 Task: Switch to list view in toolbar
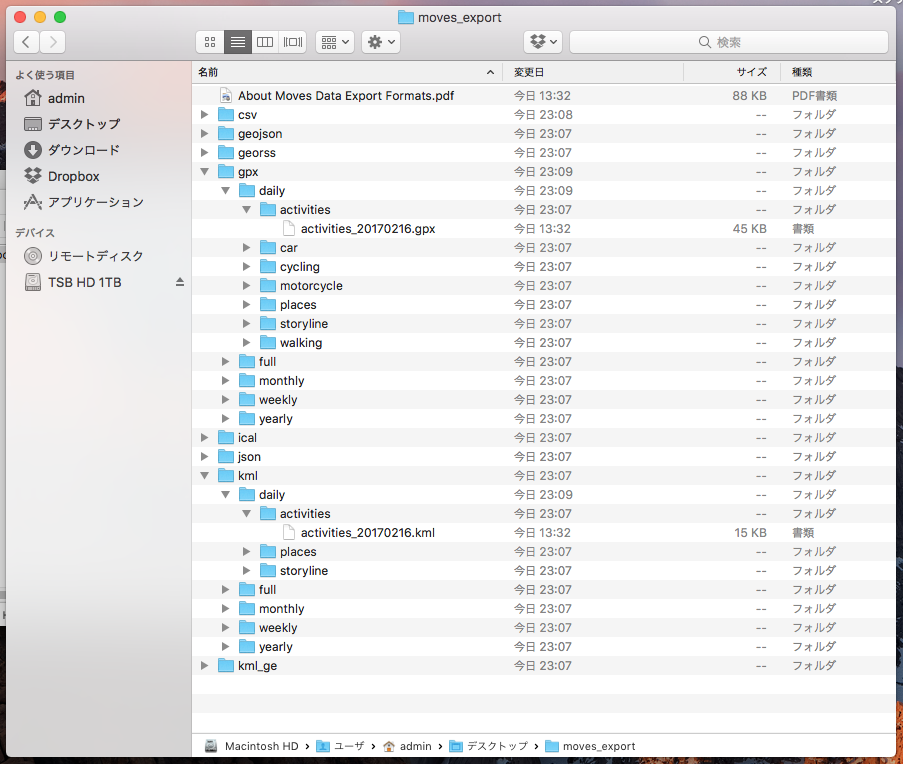pos(237,42)
